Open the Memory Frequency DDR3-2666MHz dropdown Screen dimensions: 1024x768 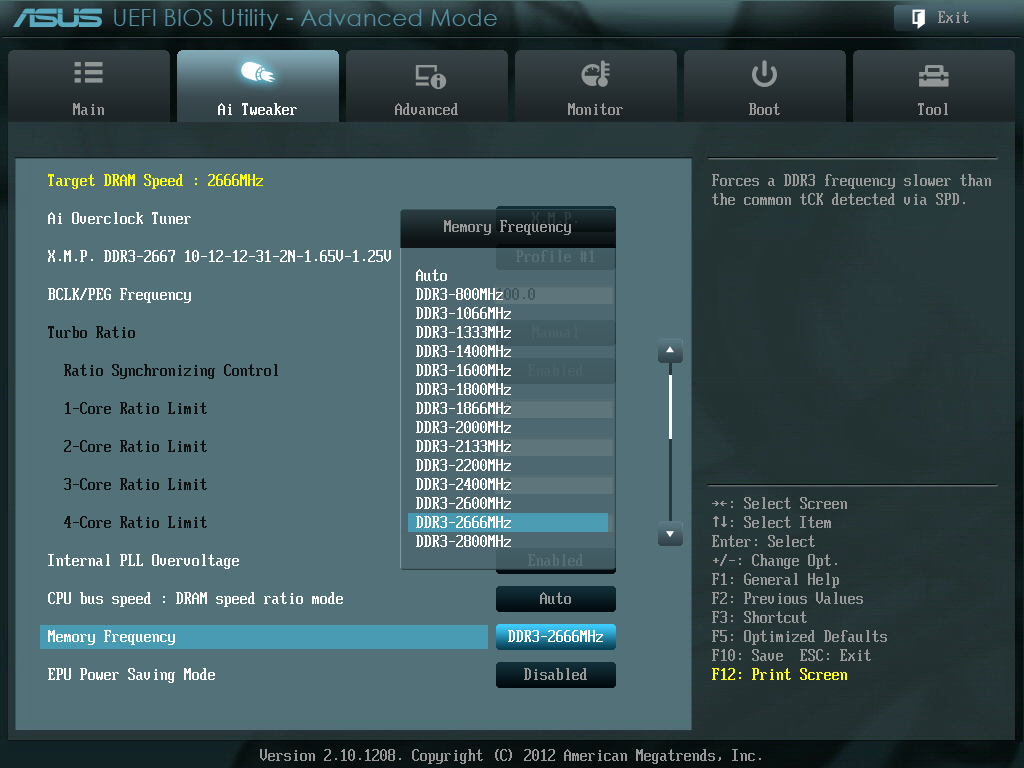point(556,637)
